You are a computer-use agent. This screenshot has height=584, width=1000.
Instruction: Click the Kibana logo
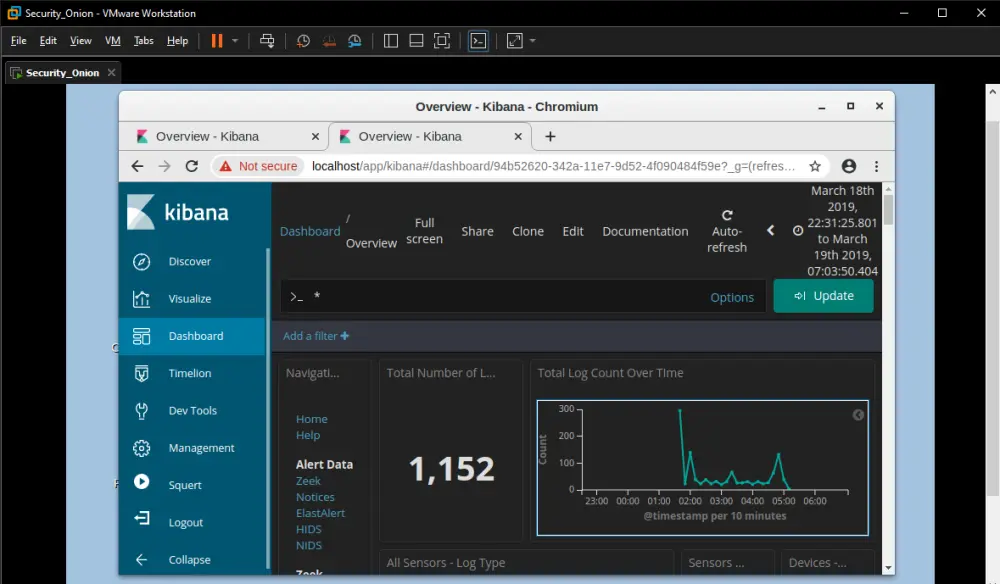[178, 212]
